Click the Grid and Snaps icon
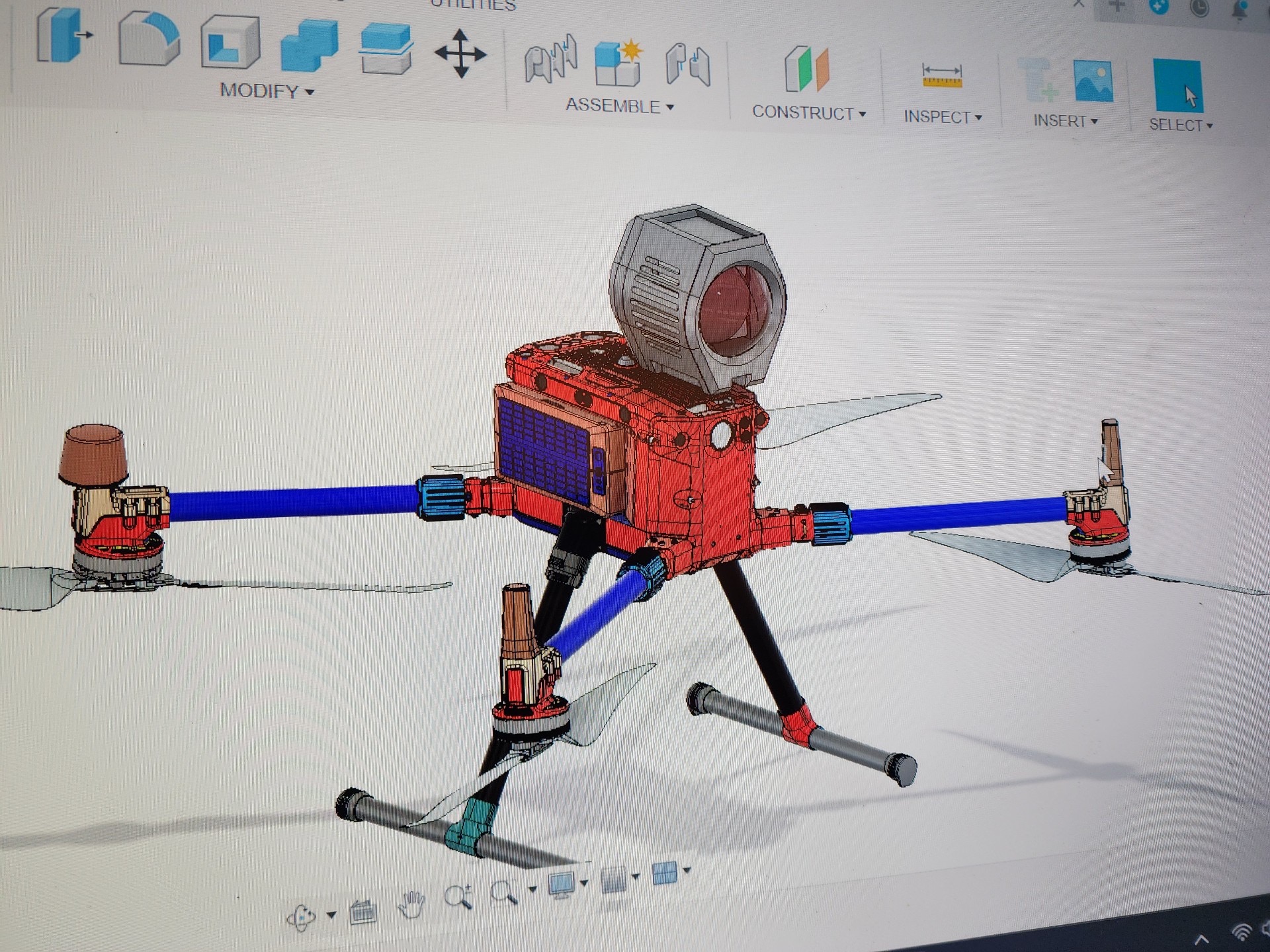Screen dimensions: 1270x952 [613, 879]
